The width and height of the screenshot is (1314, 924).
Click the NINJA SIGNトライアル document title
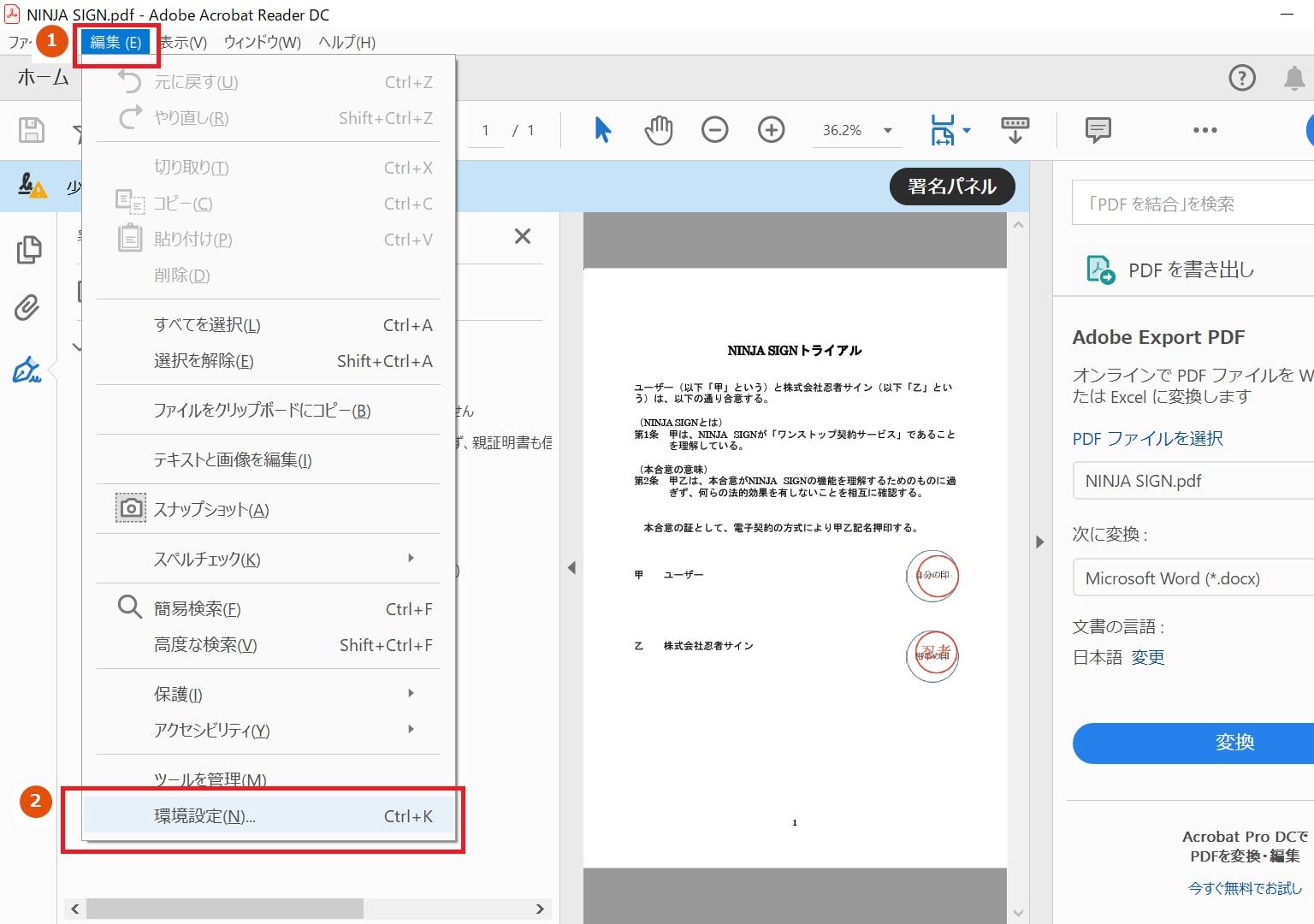[795, 351]
